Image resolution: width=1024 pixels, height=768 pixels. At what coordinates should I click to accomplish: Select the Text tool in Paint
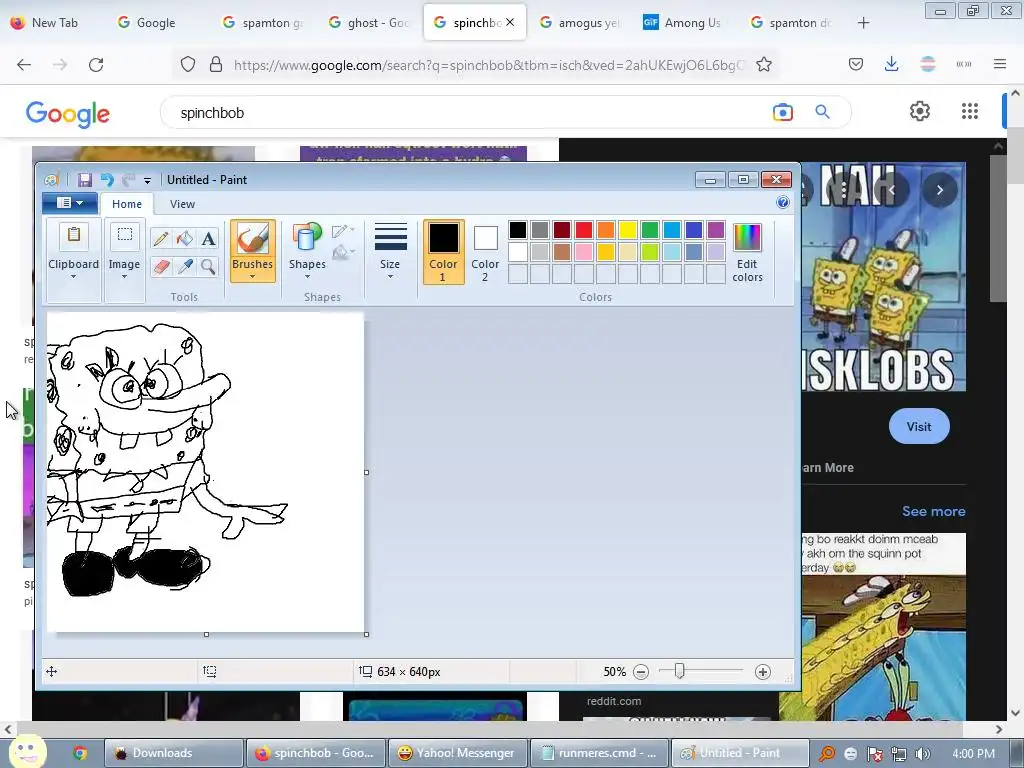pyautogui.click(x=208, y=238)
